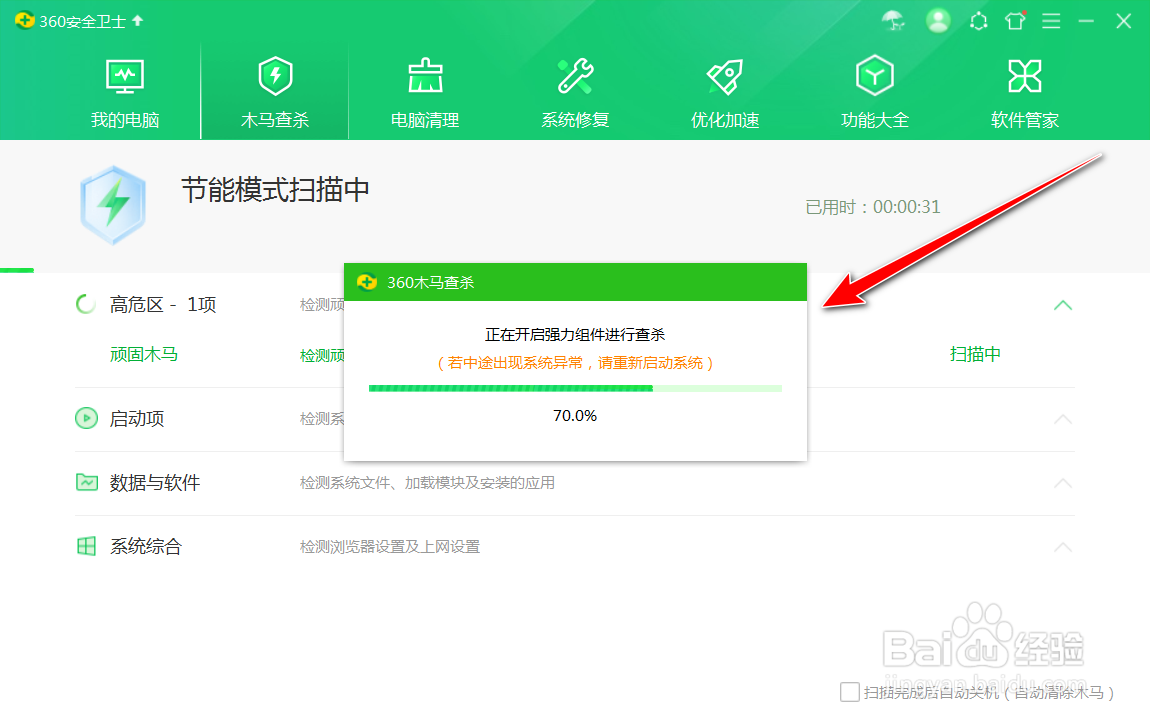Screen dimensions: 1150x725
Task: Close the 360安全卫士 window
Action: pos(1124,21)
